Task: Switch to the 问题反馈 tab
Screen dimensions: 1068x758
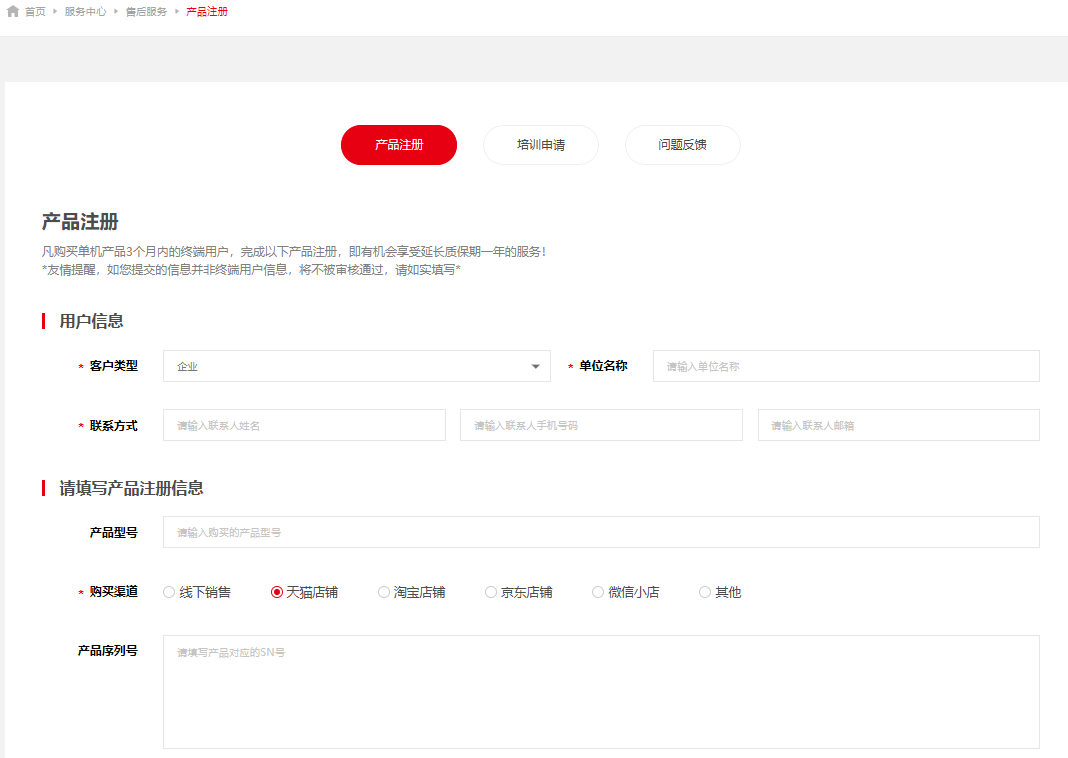Action: (682, 145)
